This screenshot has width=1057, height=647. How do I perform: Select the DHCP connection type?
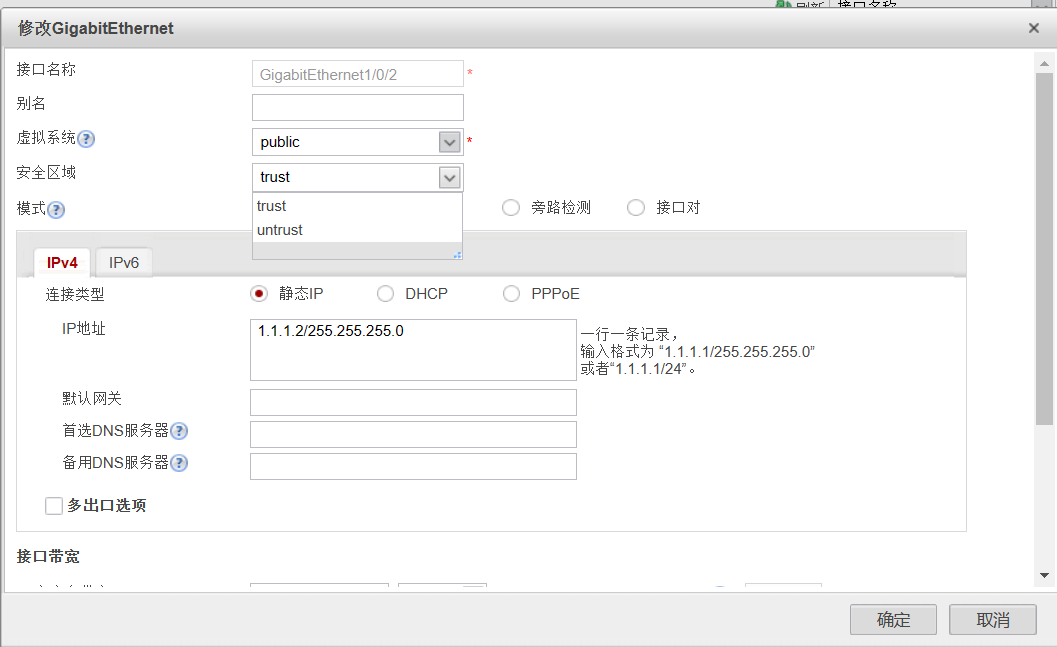click(x=386, y=294)
